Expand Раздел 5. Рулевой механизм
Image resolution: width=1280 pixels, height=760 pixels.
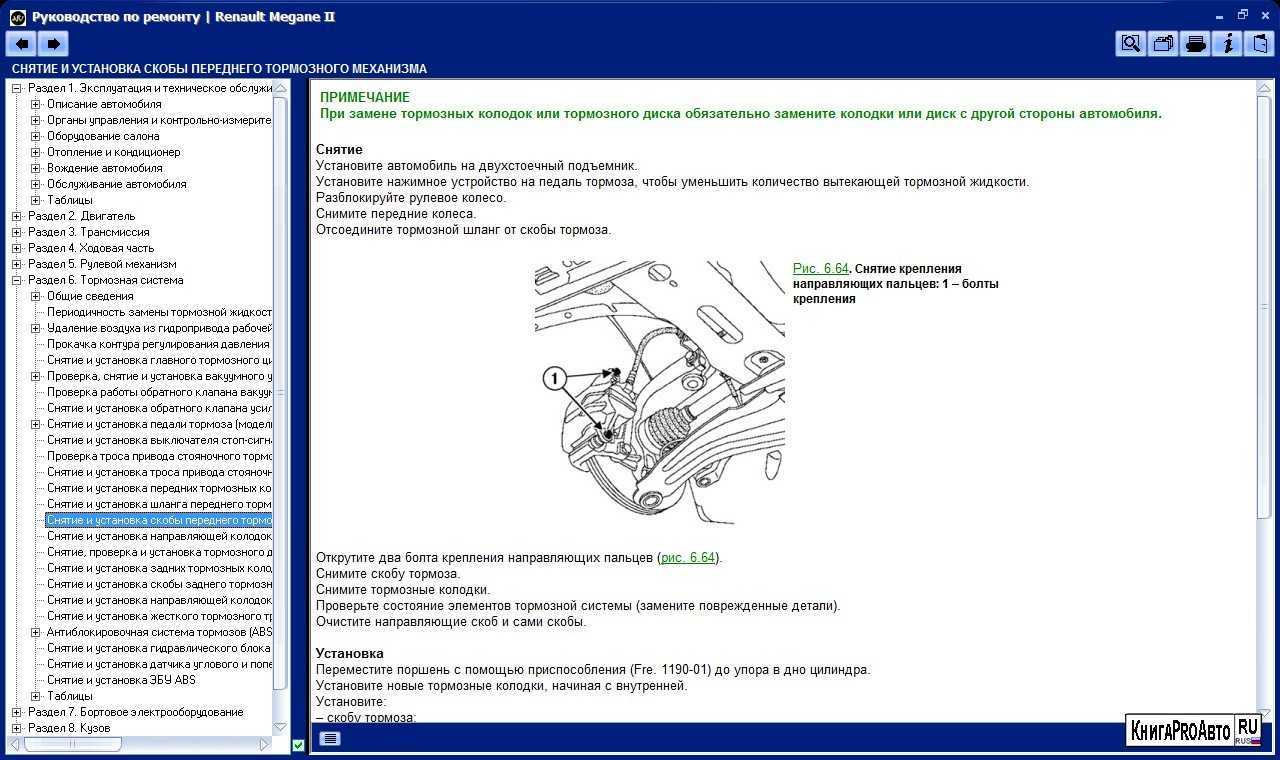[x=17, y=264]
